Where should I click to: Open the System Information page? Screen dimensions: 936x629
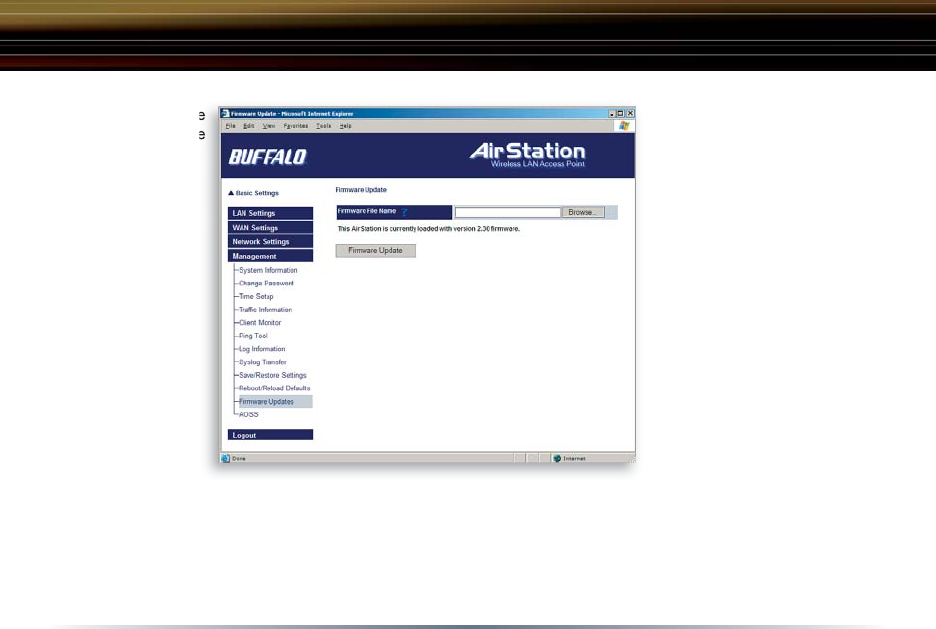[x=268, y=270]
